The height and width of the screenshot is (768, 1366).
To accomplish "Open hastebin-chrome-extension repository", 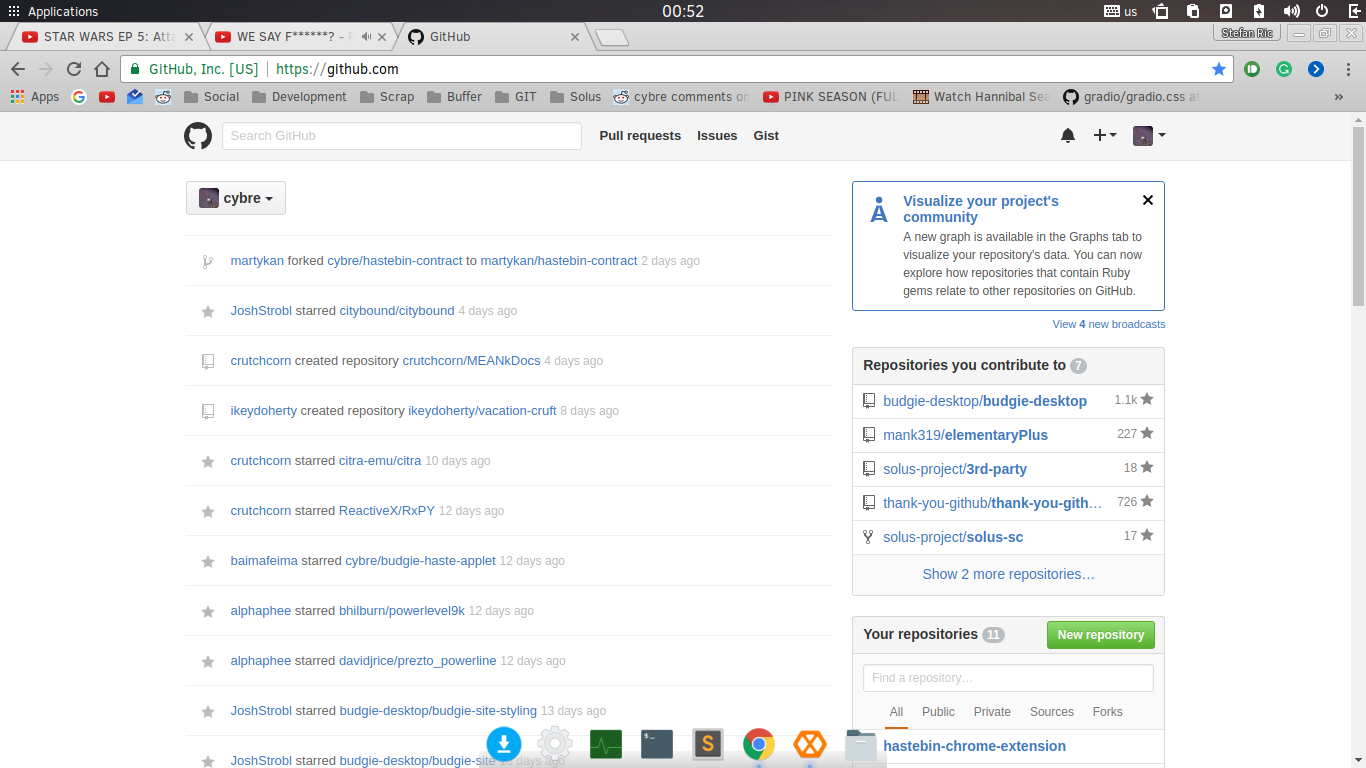I will click(x=974, y=746).
